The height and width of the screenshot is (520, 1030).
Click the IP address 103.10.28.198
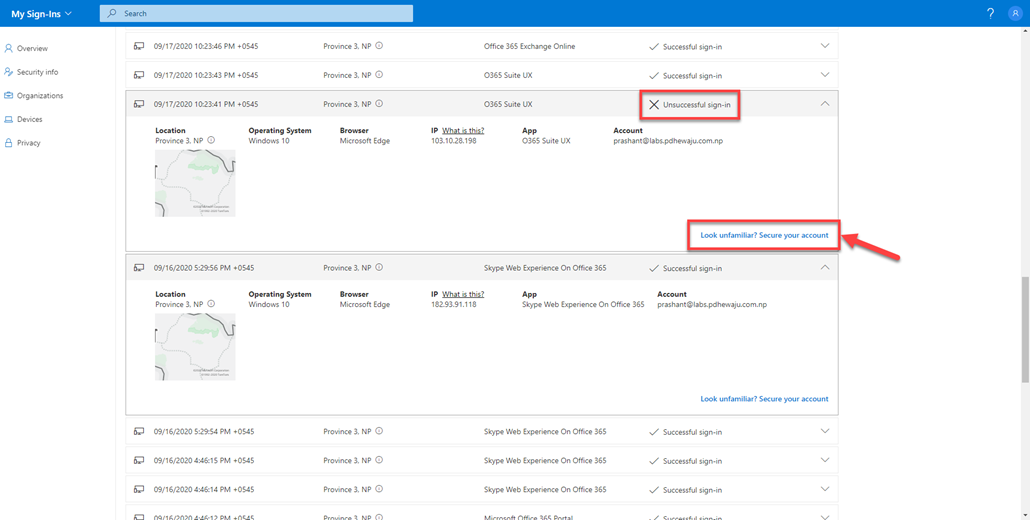pyautogui.click(x=453, y=141)
